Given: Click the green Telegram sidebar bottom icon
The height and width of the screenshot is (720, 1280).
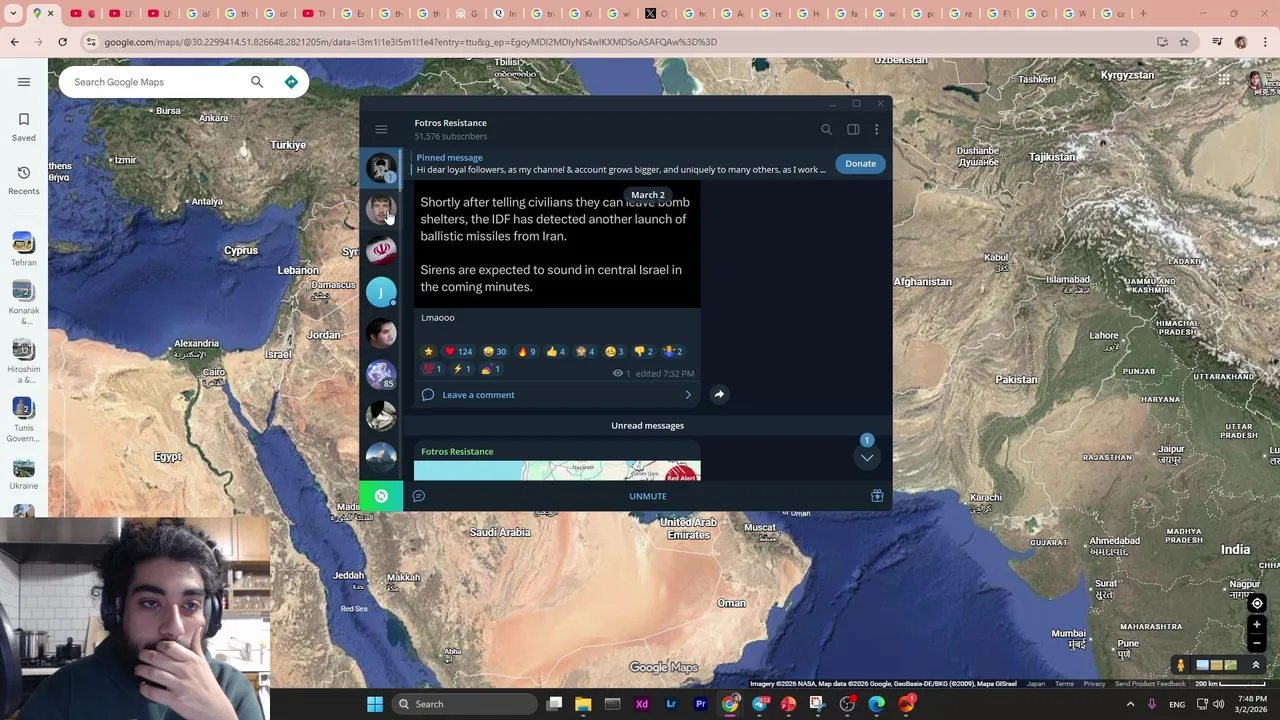Looking at the screenshot, I should 381,496.
